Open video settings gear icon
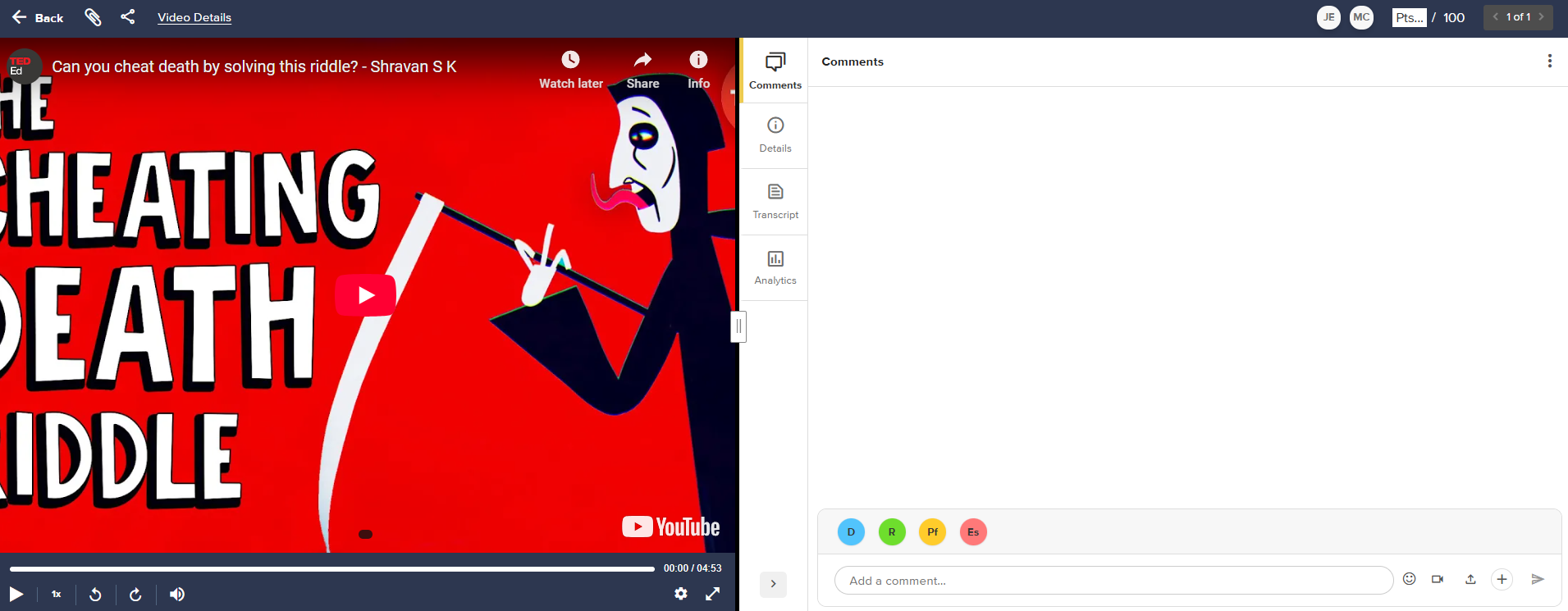 pos(681,593)
